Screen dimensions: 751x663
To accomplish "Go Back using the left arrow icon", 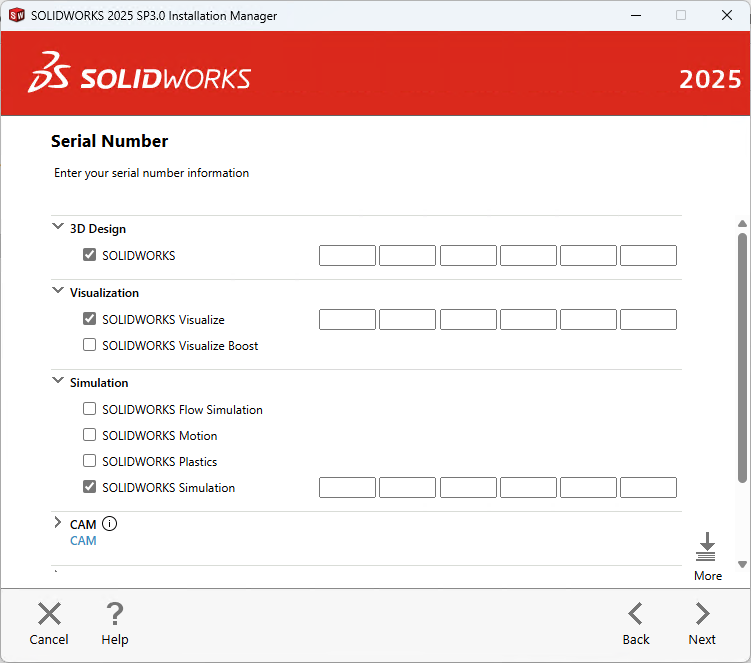I will pos(635,614).
